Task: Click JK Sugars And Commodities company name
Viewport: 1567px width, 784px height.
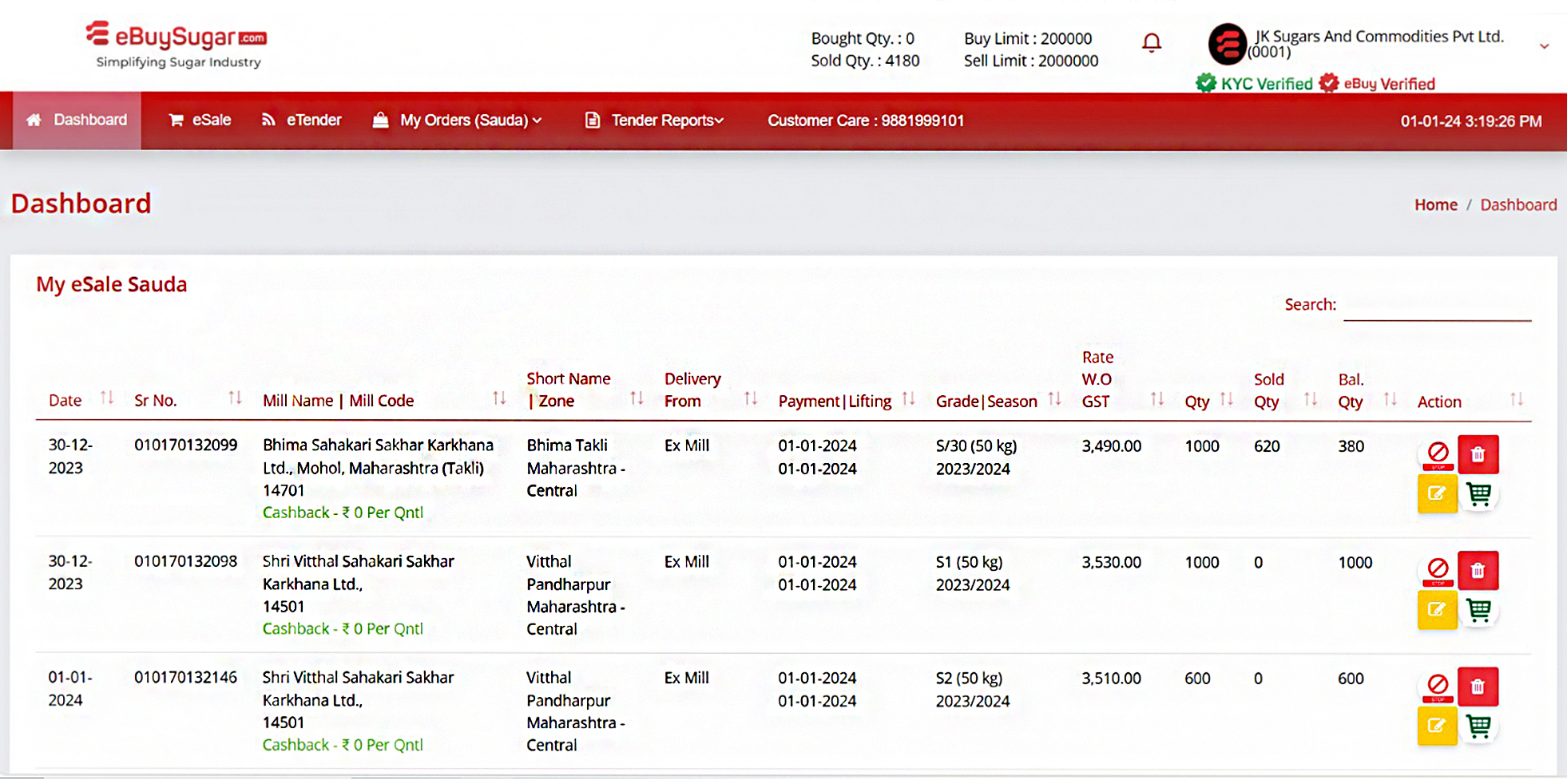Action: [1379, 37]
